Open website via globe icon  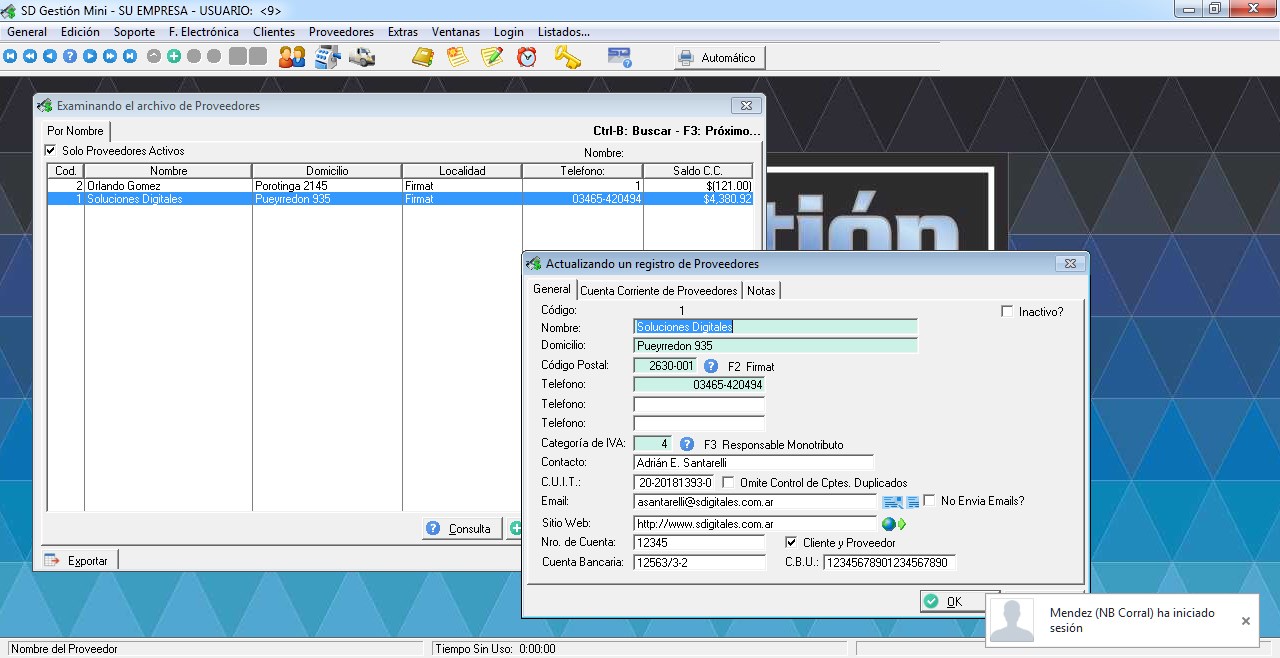pos(888,523)
